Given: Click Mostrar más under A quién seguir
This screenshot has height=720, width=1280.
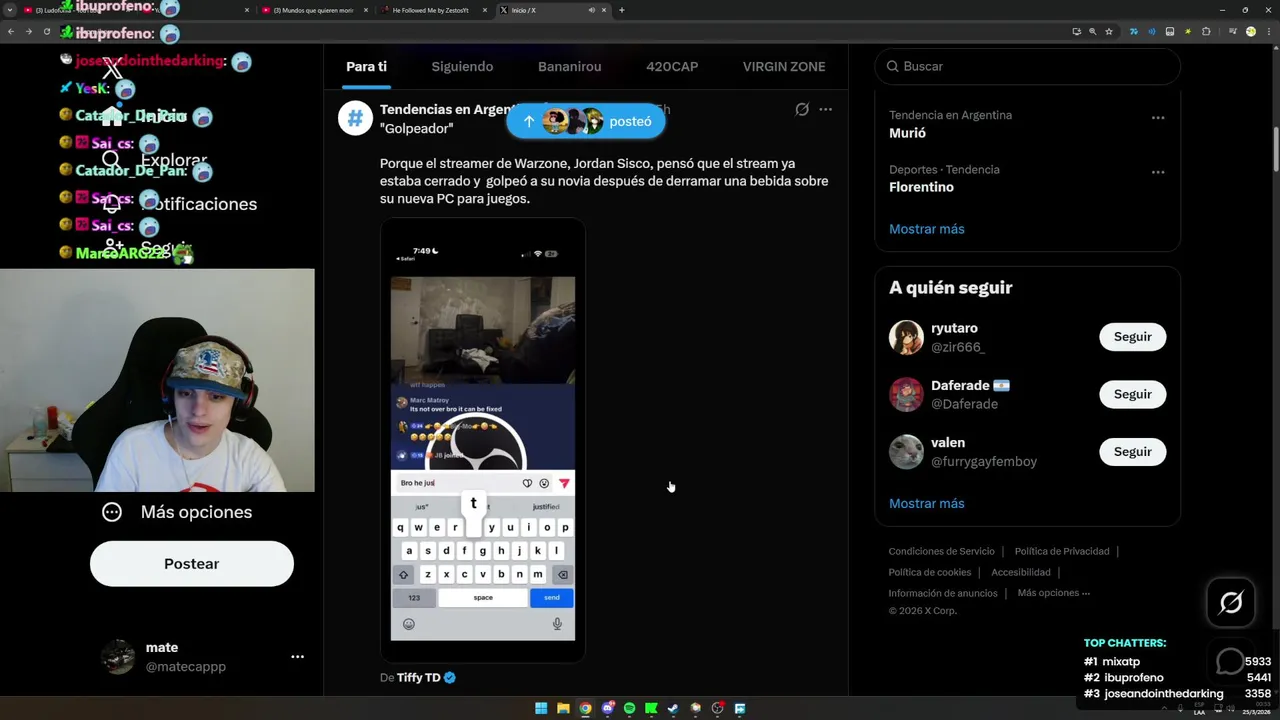Looking at the screenshot, I should pos(927,503).
